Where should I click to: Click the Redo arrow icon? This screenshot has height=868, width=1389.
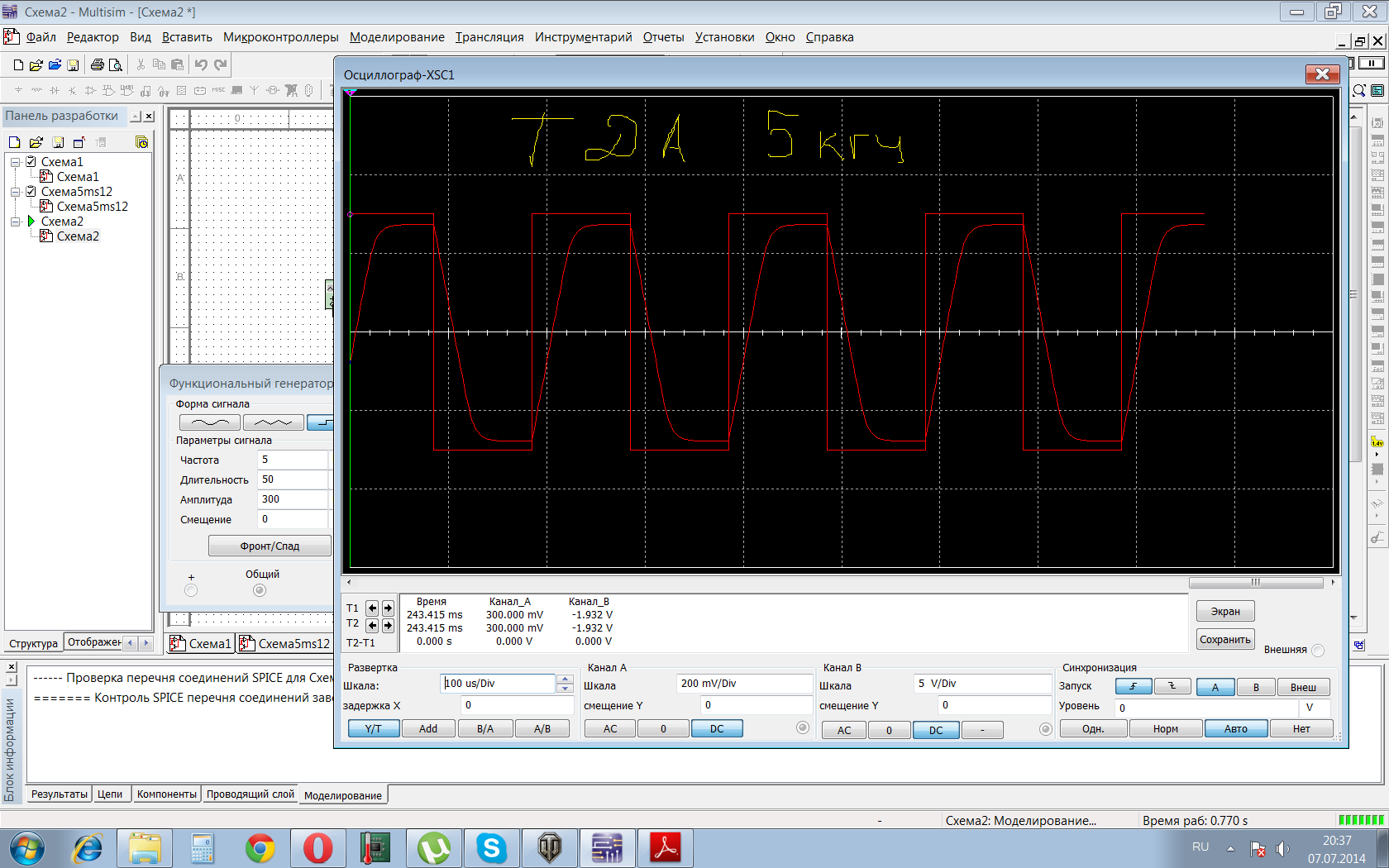pos(220,64)
